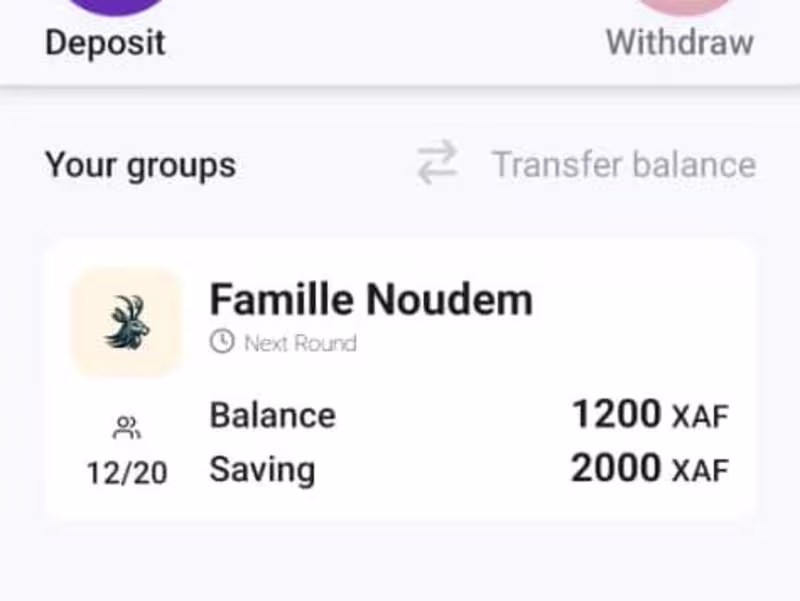This screenshot has height=601, width=800.
Task: Click the Saving label
Action: click(x=262, y=470)
